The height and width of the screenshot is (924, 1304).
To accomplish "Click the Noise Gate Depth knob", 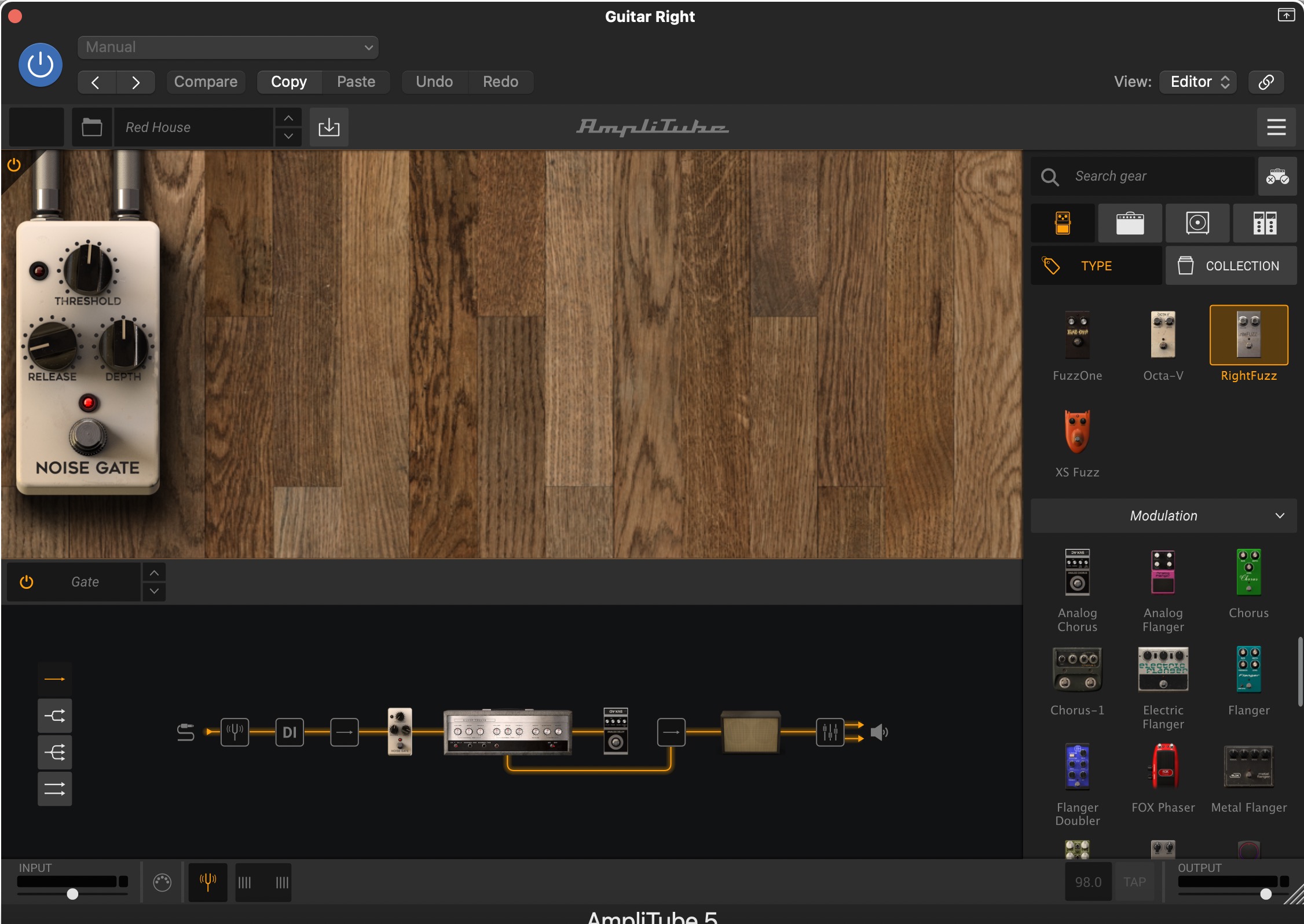I will point(123,344).
